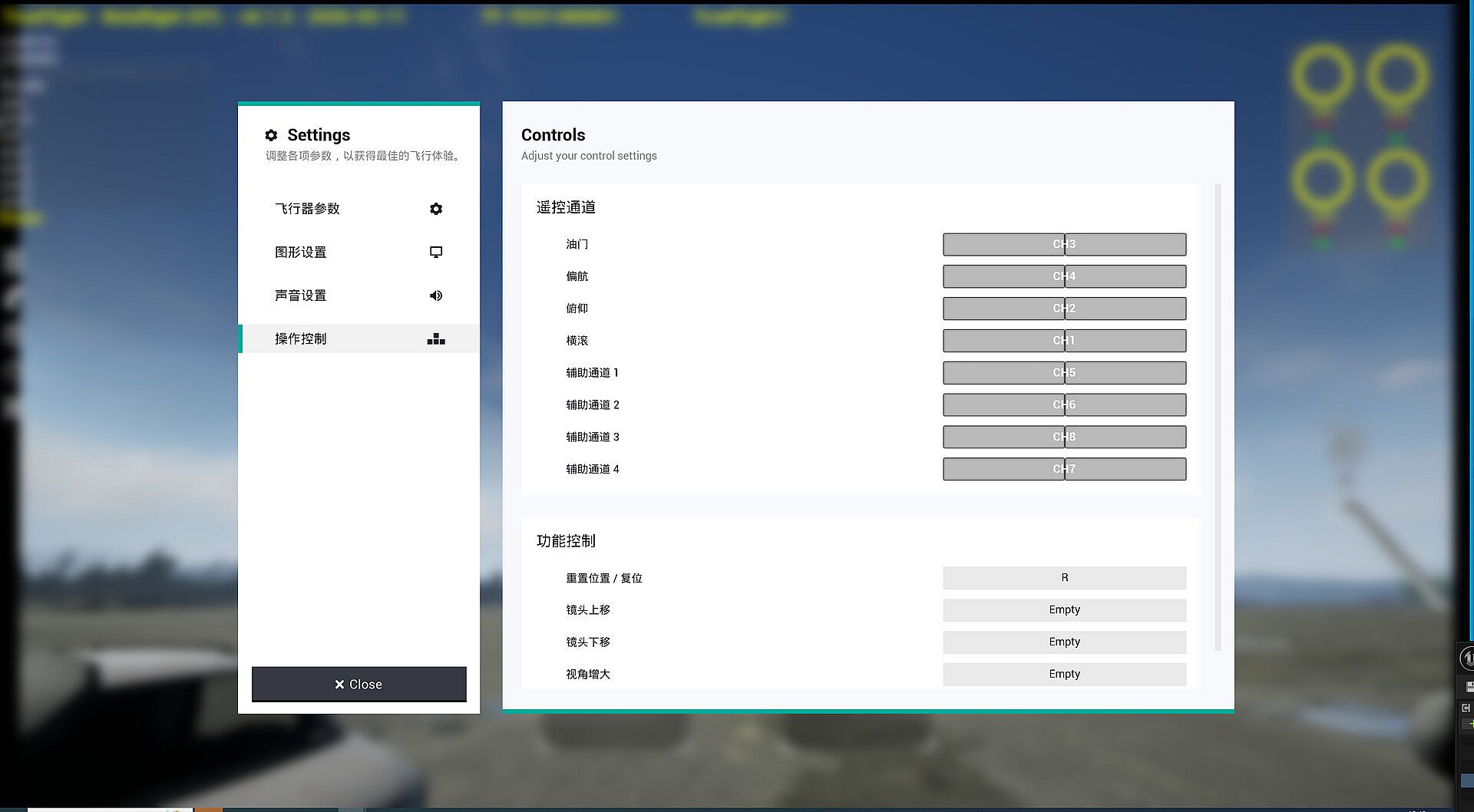Click the 功能控制 section heading
This screenshot has height=812, width=1474.
(x=566, y=541)
